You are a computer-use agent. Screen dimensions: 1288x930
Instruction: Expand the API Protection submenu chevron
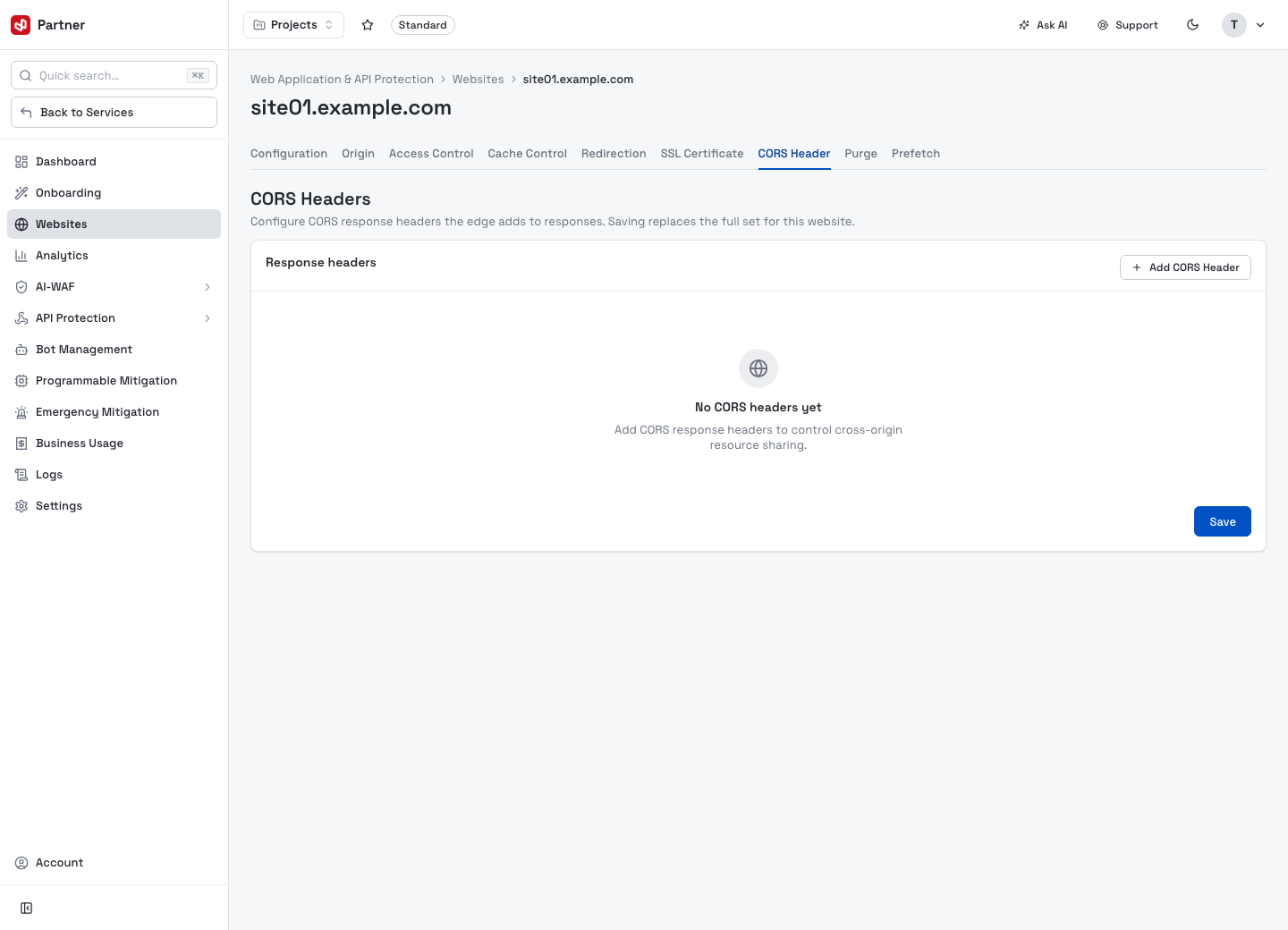click(x=208, y=318)
